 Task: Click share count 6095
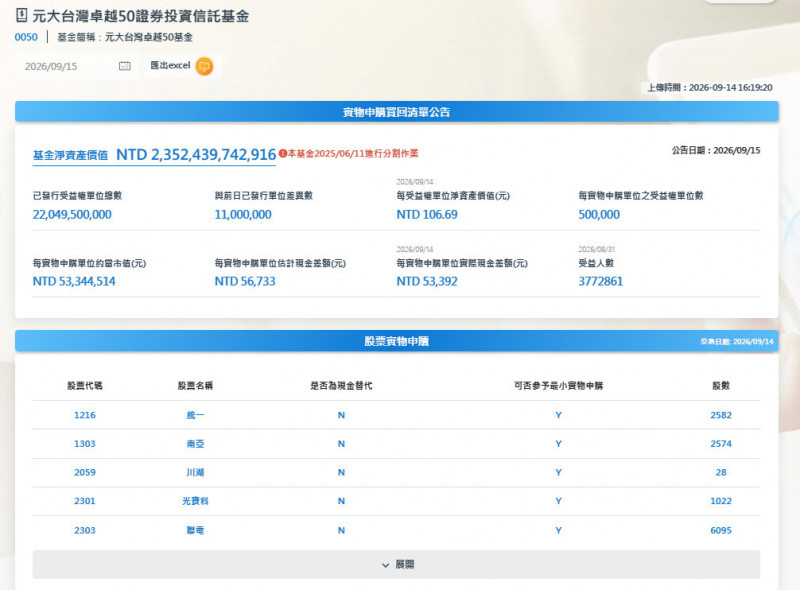[x=721, y=530]
